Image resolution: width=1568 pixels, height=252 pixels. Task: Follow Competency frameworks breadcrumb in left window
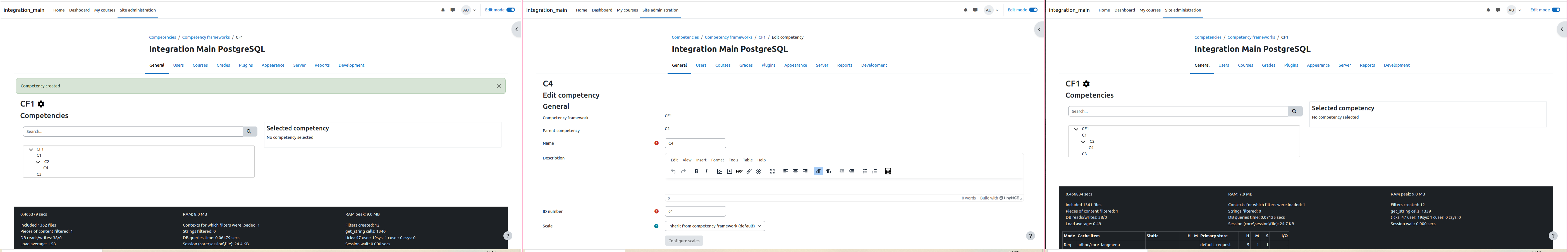206,37
